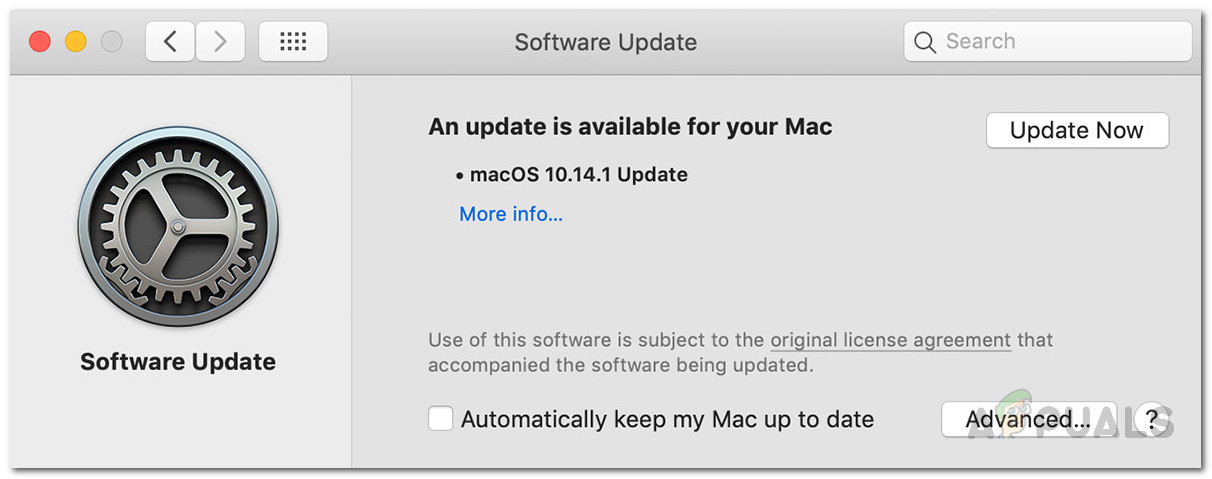Select the macOS 10.14.1 Update entry
Image resolution: width=1212 pixels, height=479 pixels.
pos(578,175)
